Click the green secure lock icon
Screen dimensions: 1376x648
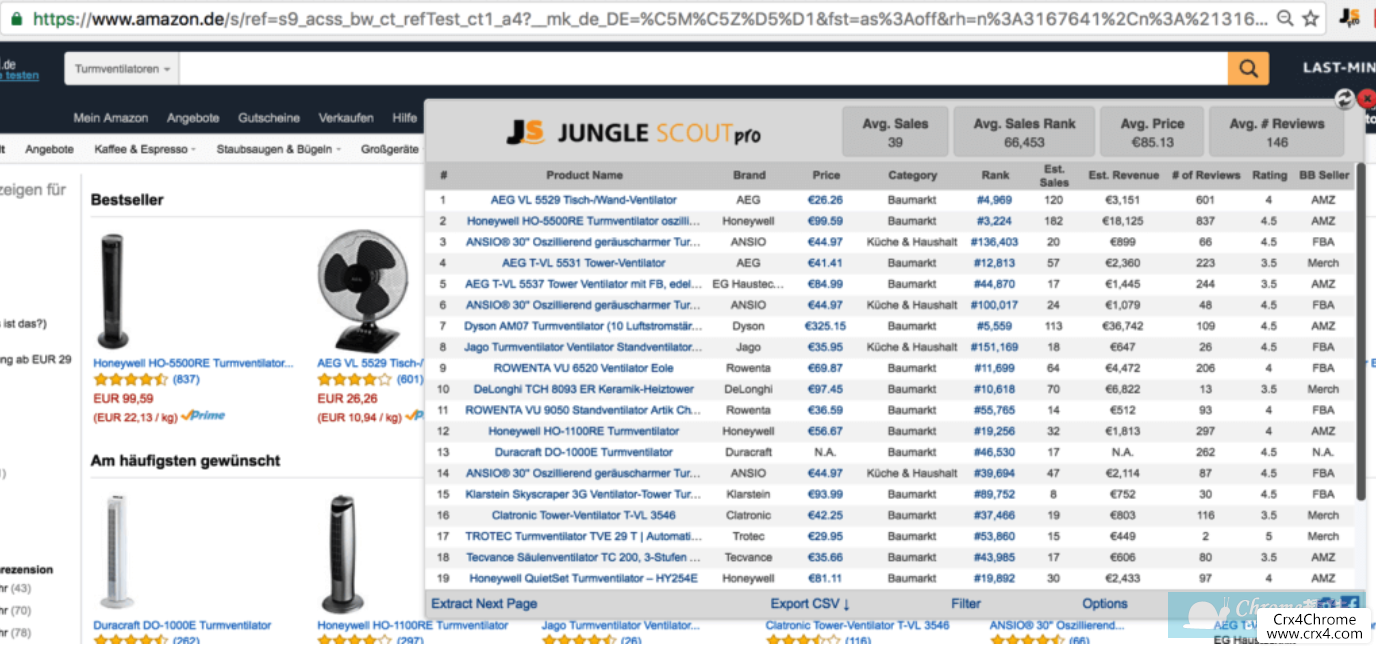[x=18, y=18]
